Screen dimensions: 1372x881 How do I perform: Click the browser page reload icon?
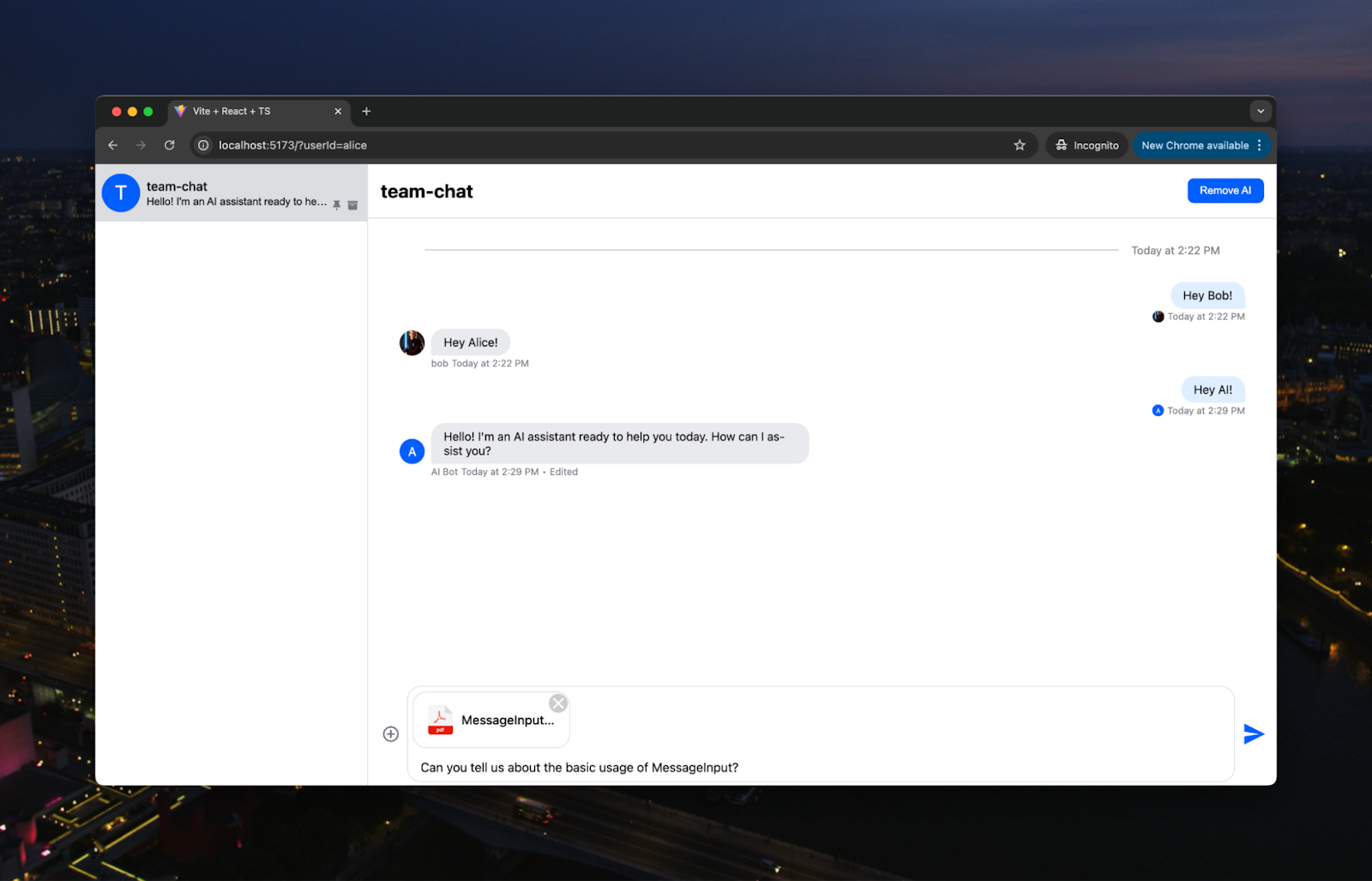point(169,145)
